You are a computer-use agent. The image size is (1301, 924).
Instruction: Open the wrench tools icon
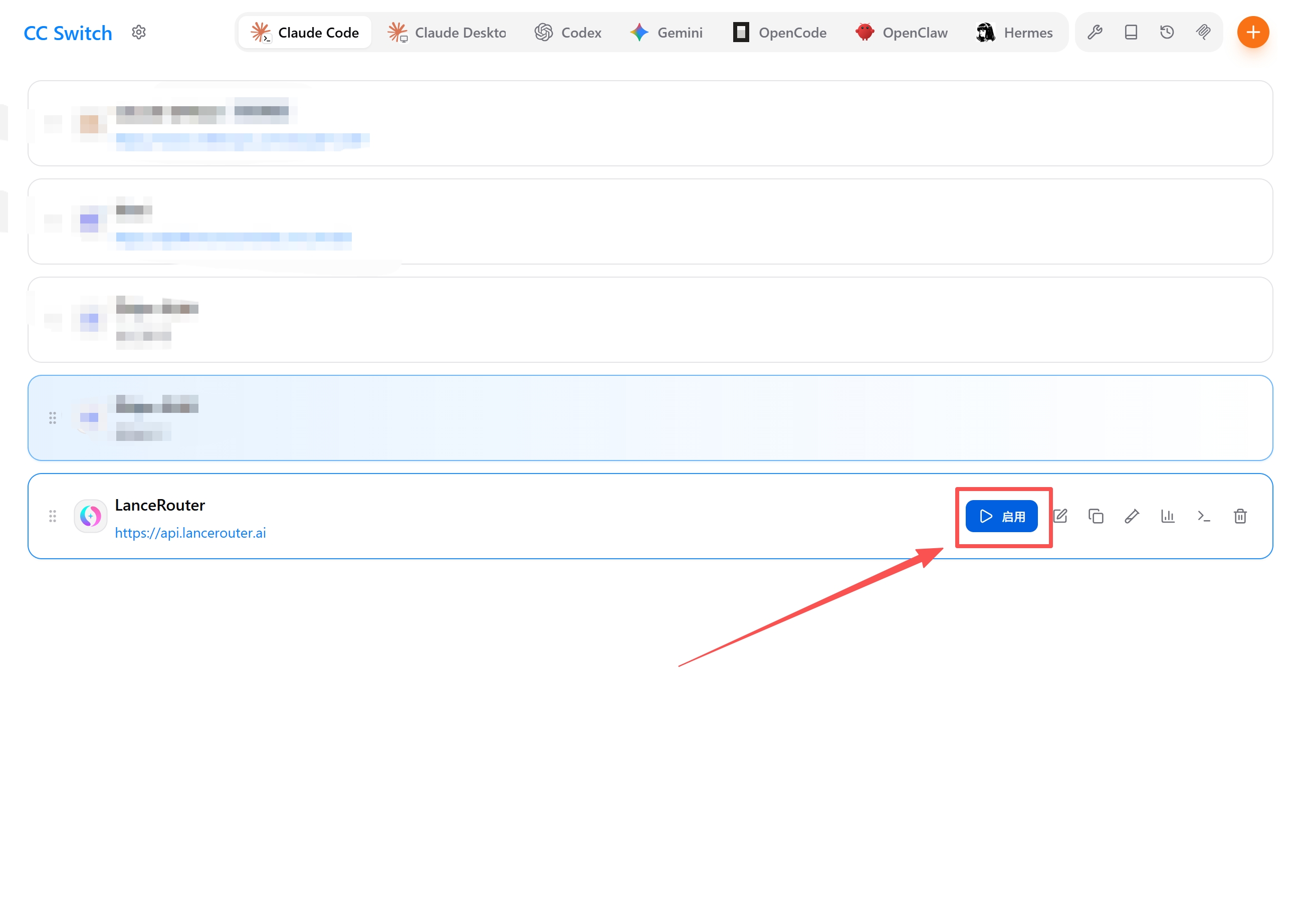(x=1095, y=33)
